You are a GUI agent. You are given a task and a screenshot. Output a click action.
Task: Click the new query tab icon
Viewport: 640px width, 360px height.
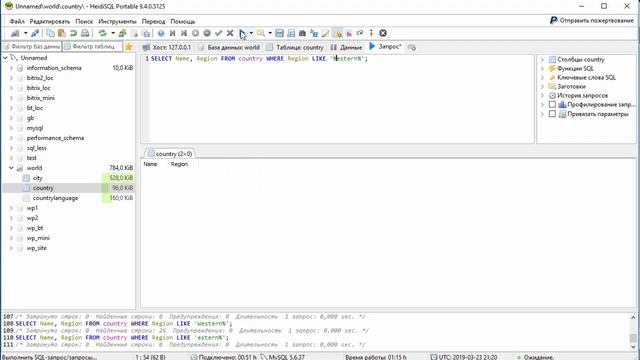[x=412, y=47]
